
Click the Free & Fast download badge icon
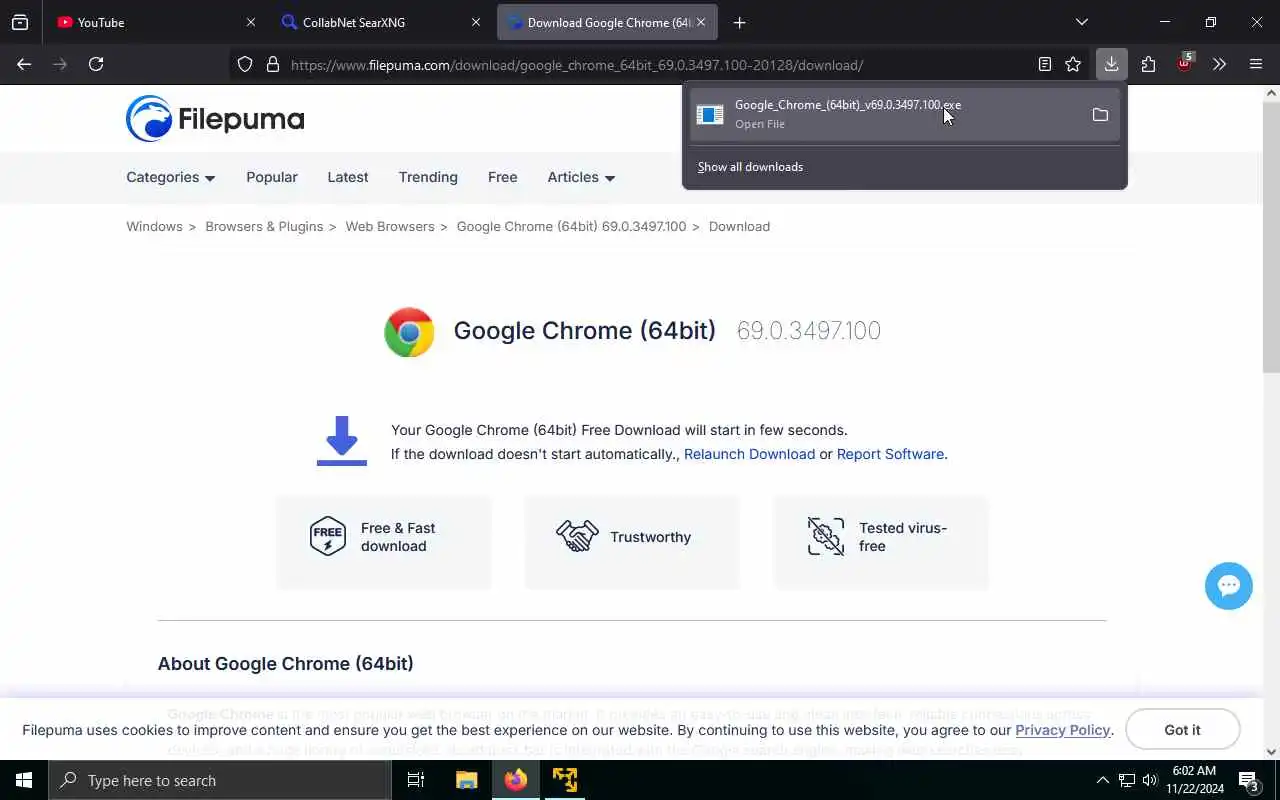[328, 537]
